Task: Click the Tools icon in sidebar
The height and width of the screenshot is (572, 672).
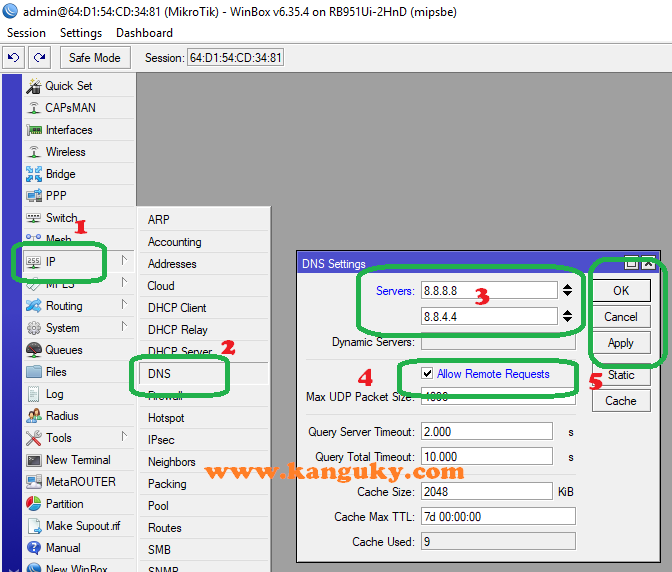Action: coord(34,438)
